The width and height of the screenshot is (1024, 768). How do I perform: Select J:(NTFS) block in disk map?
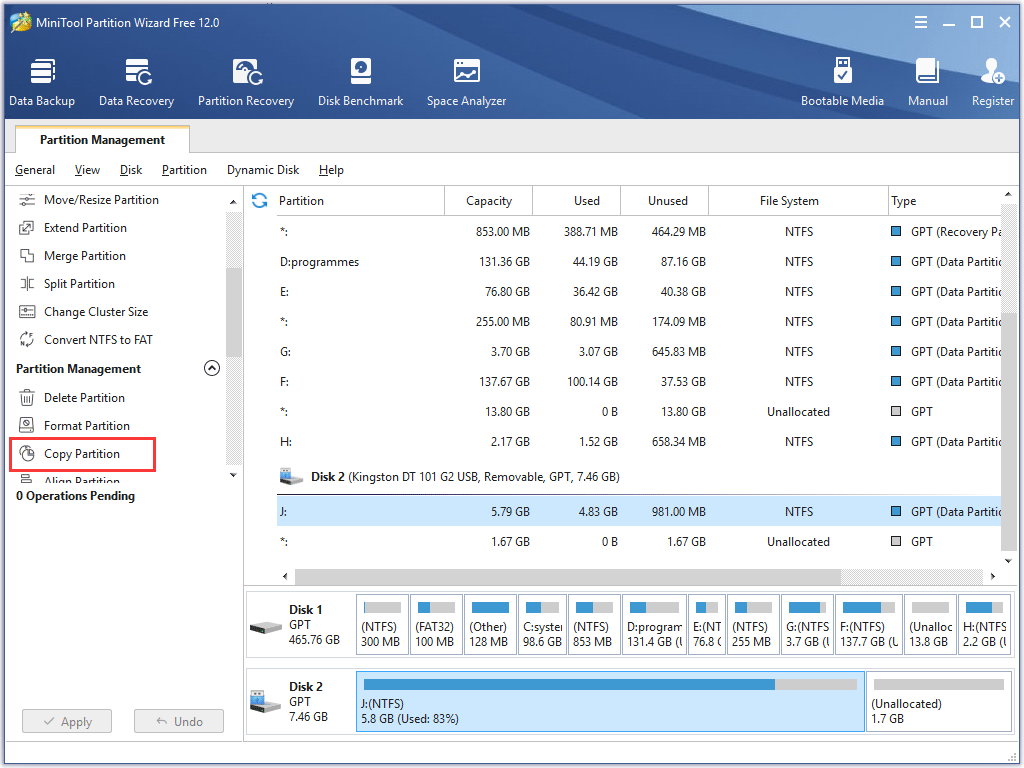610,701
